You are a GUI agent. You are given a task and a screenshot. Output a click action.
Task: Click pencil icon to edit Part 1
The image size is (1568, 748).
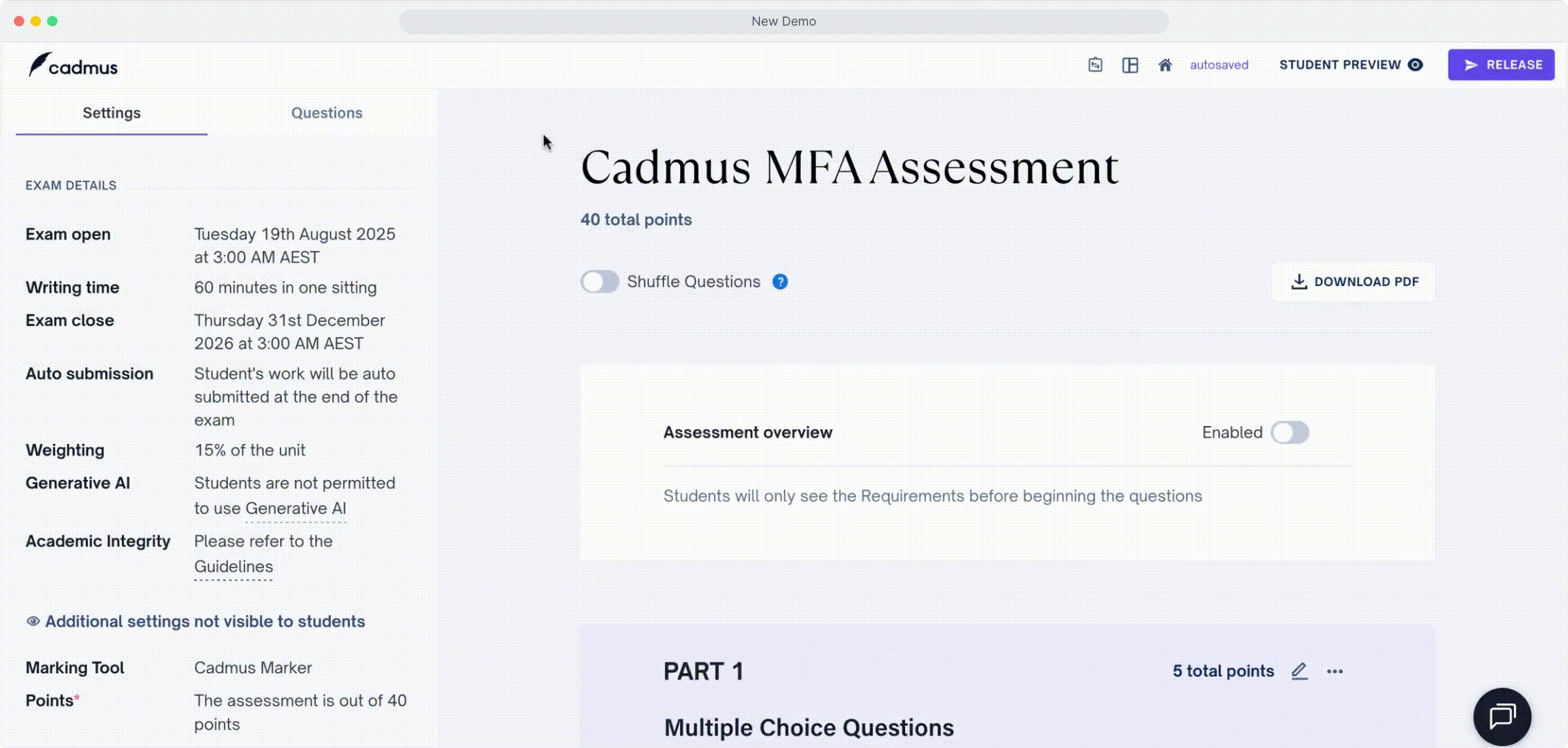coord(1299,671)
